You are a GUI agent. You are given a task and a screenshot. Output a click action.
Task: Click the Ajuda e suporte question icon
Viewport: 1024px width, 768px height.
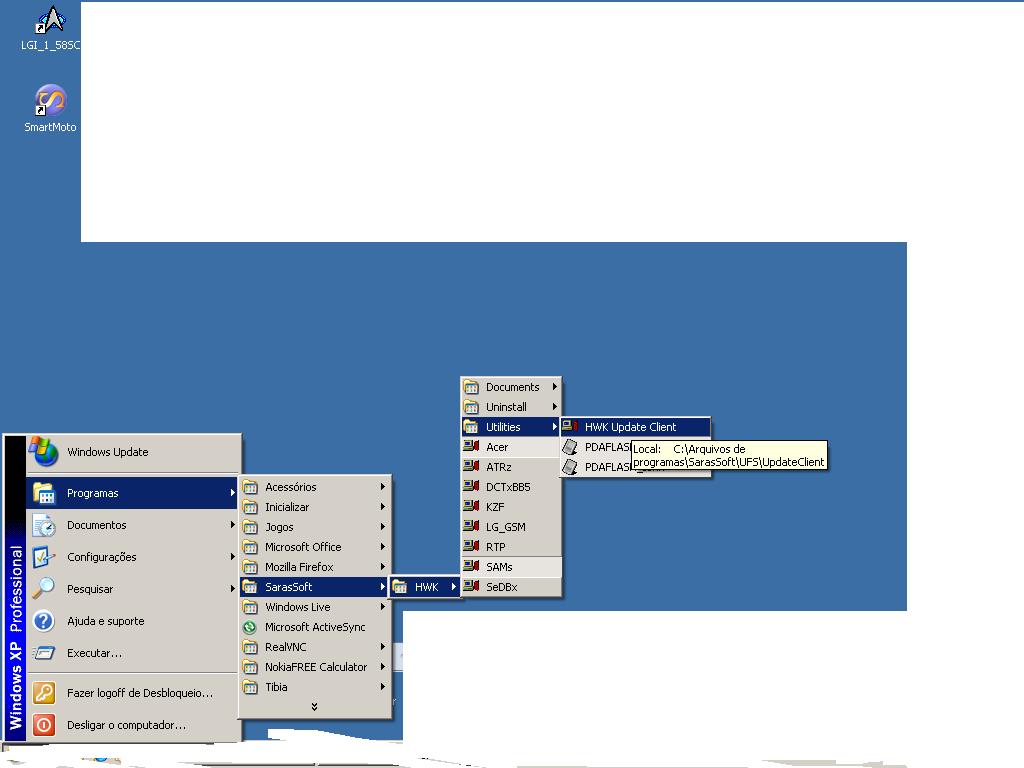coord(44,621)
